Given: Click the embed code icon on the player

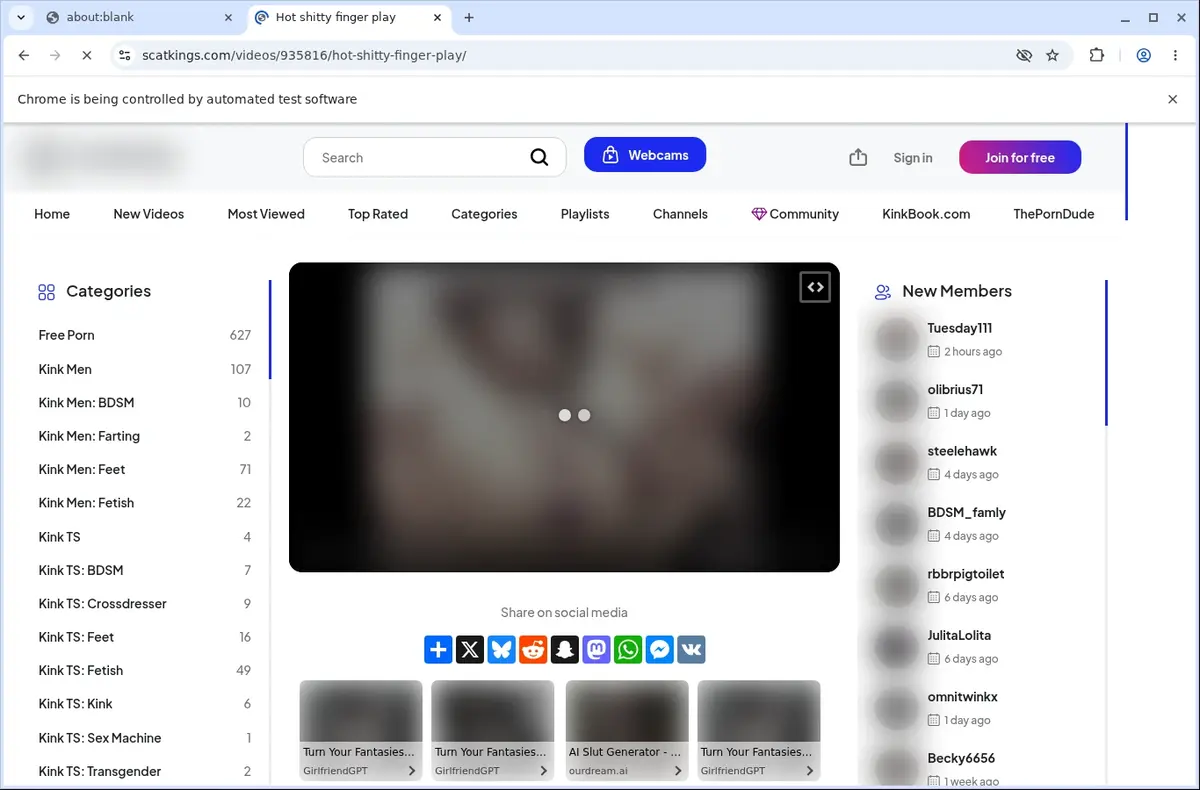Looking at the screenshot, I should (x=815, y=287).
